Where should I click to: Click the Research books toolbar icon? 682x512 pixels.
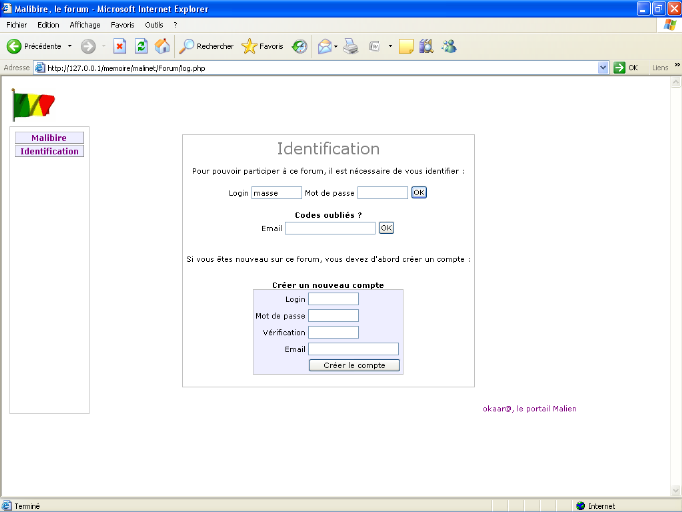[x=426, y=46]
